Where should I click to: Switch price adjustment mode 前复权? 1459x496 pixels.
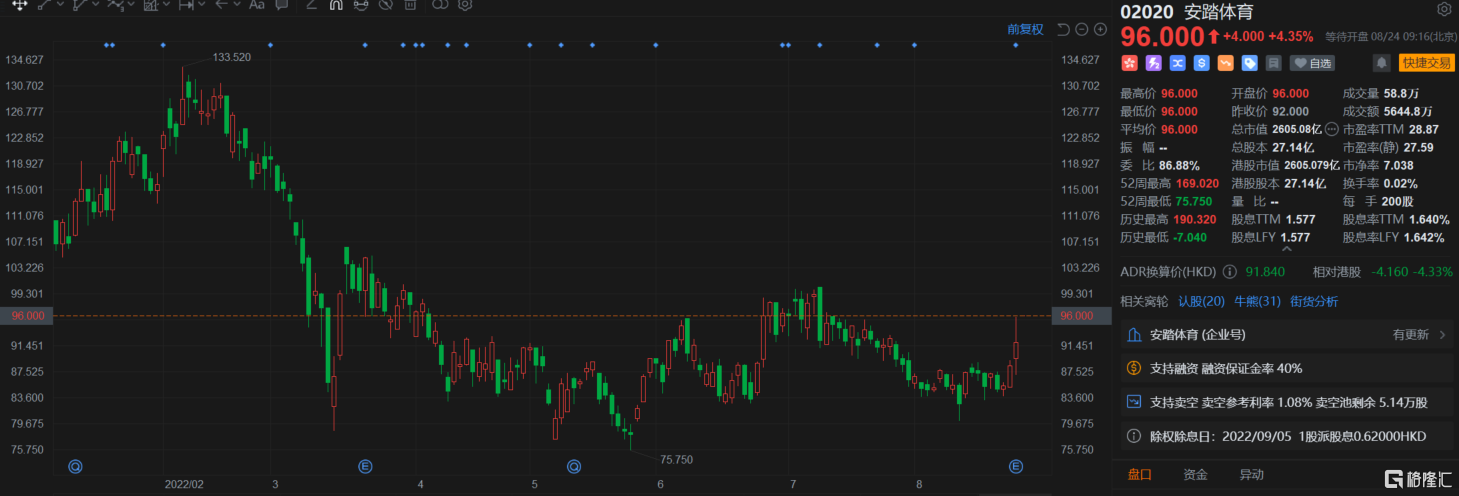click(x=1025, y=29)
